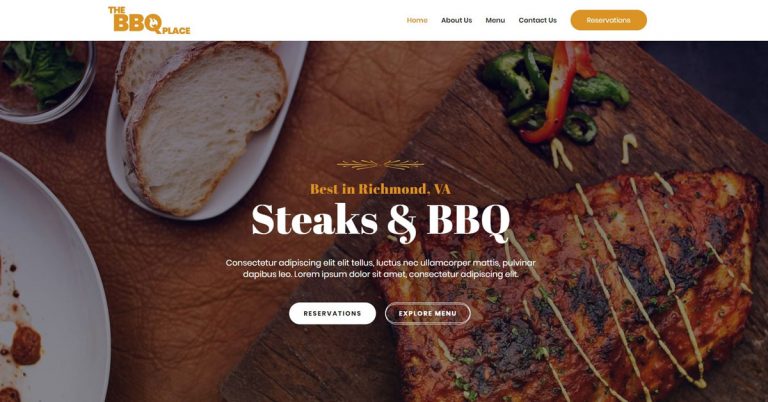Image resolution: width=768 pixels, height=402 pixels.
Task: Click the flame icon inside the BBQ logo
Action: (x=154, y=22)
